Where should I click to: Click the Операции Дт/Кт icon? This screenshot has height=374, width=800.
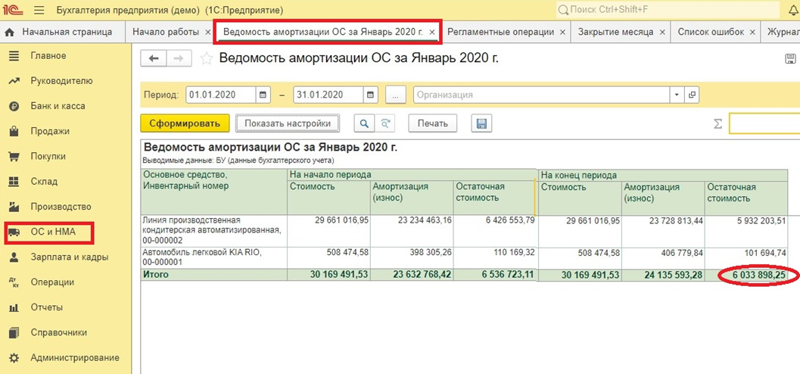tap(14, 282)
